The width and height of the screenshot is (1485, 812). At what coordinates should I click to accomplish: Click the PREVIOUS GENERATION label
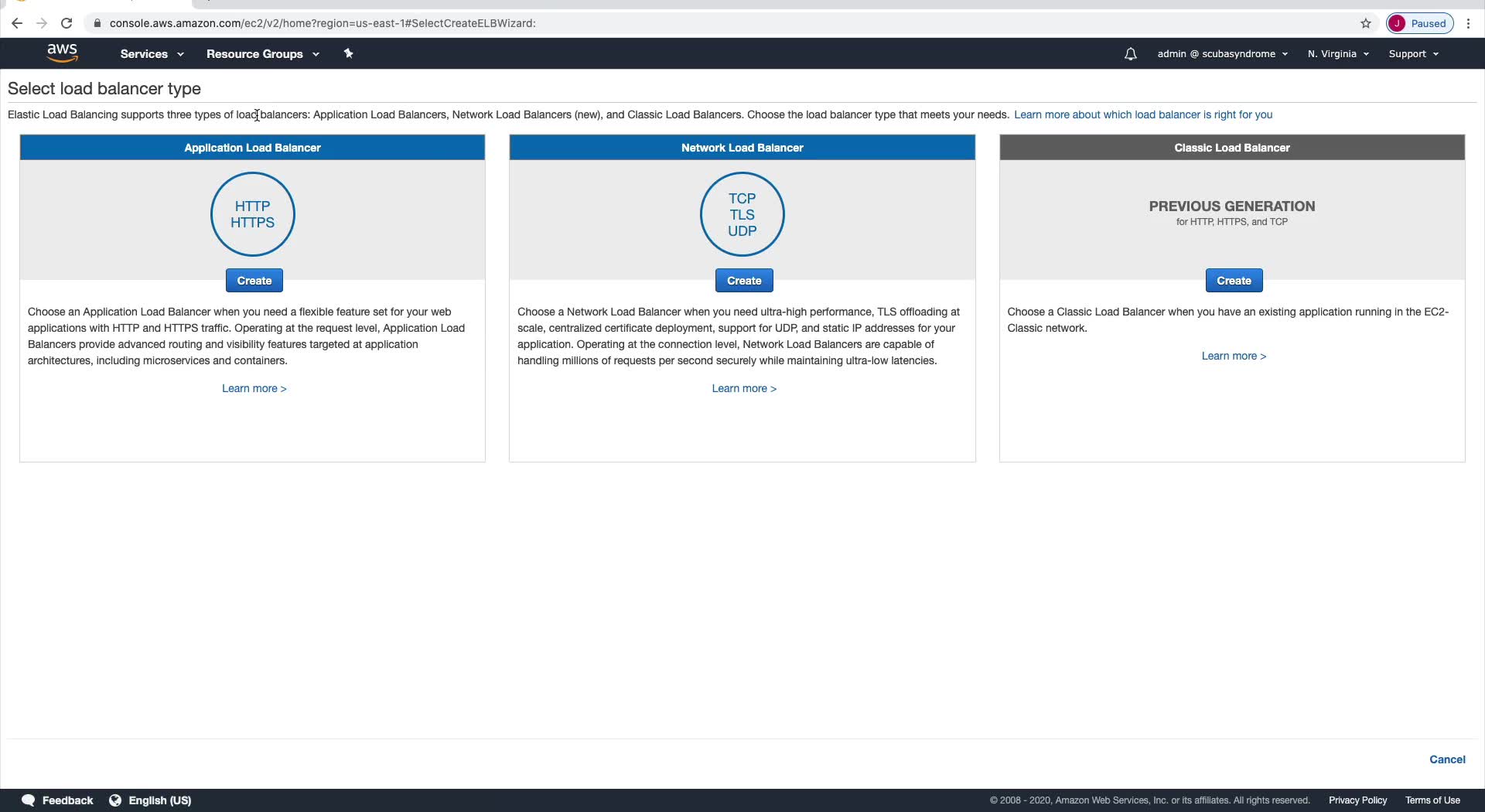pyautogui.click(x=1232, y=206)
